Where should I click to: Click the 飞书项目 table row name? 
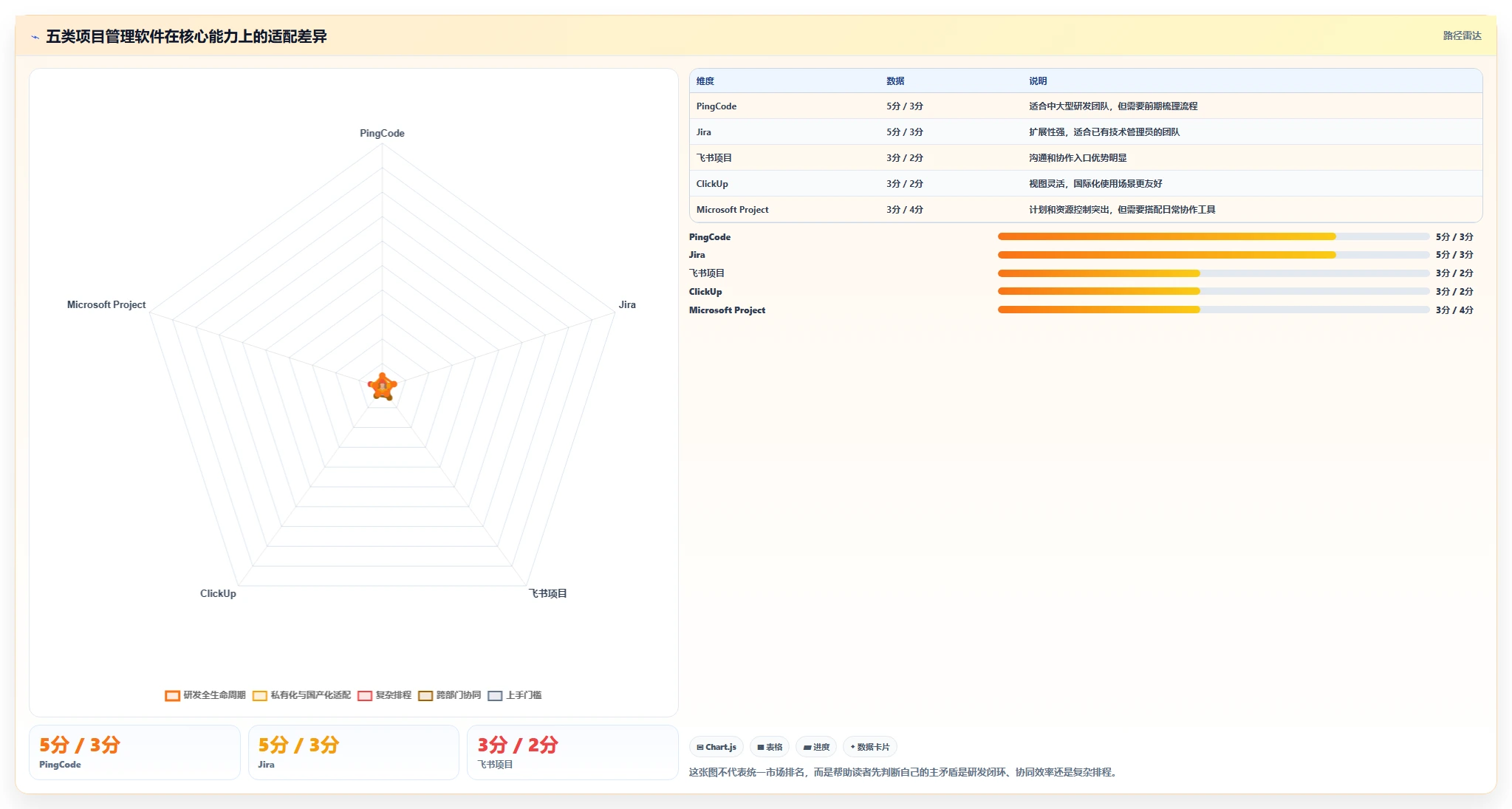[714, 158]
